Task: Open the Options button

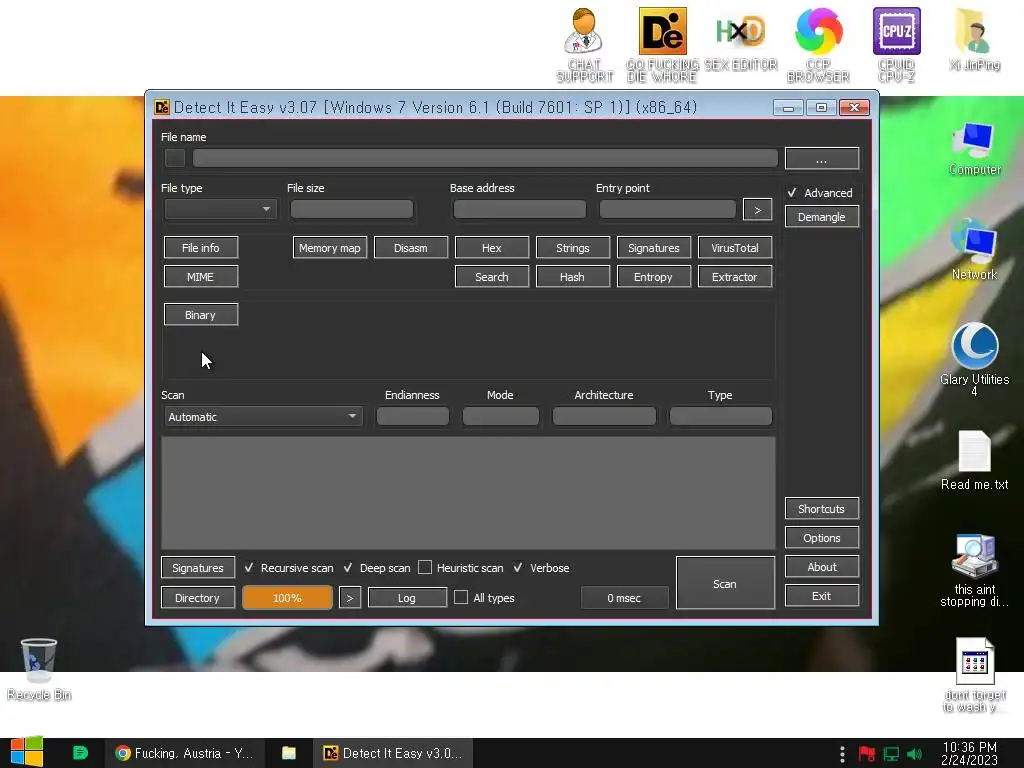Action: (822, 537)
